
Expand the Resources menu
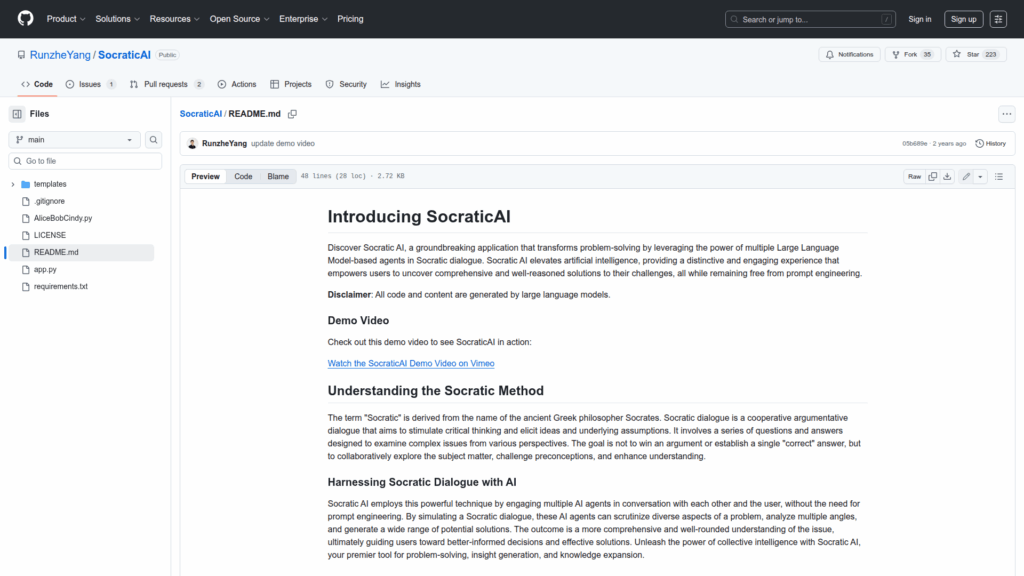(x=174, y=19)
